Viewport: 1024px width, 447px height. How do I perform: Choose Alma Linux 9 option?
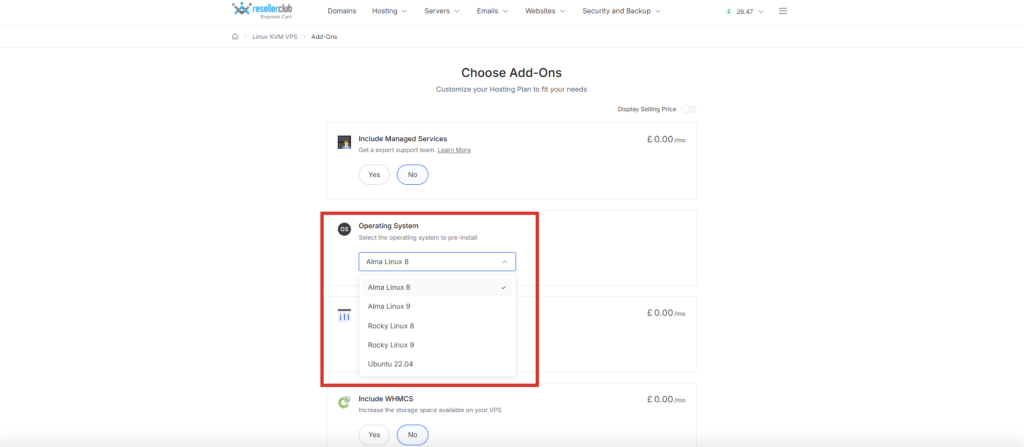click(x=437, y=306)
